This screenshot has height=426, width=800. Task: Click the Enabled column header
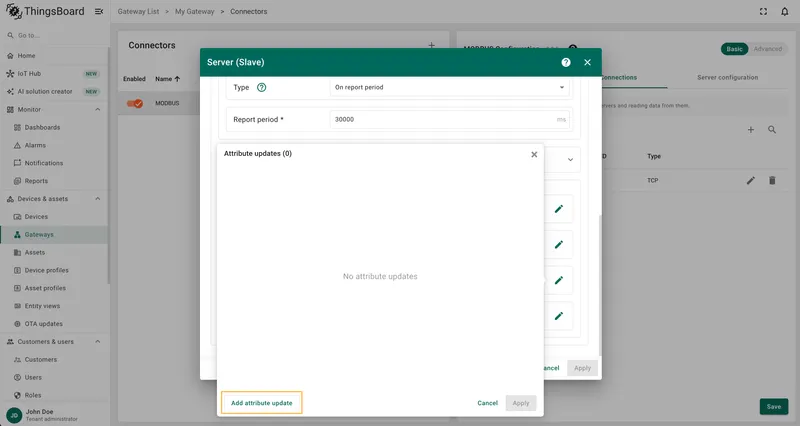pos(134,79)
